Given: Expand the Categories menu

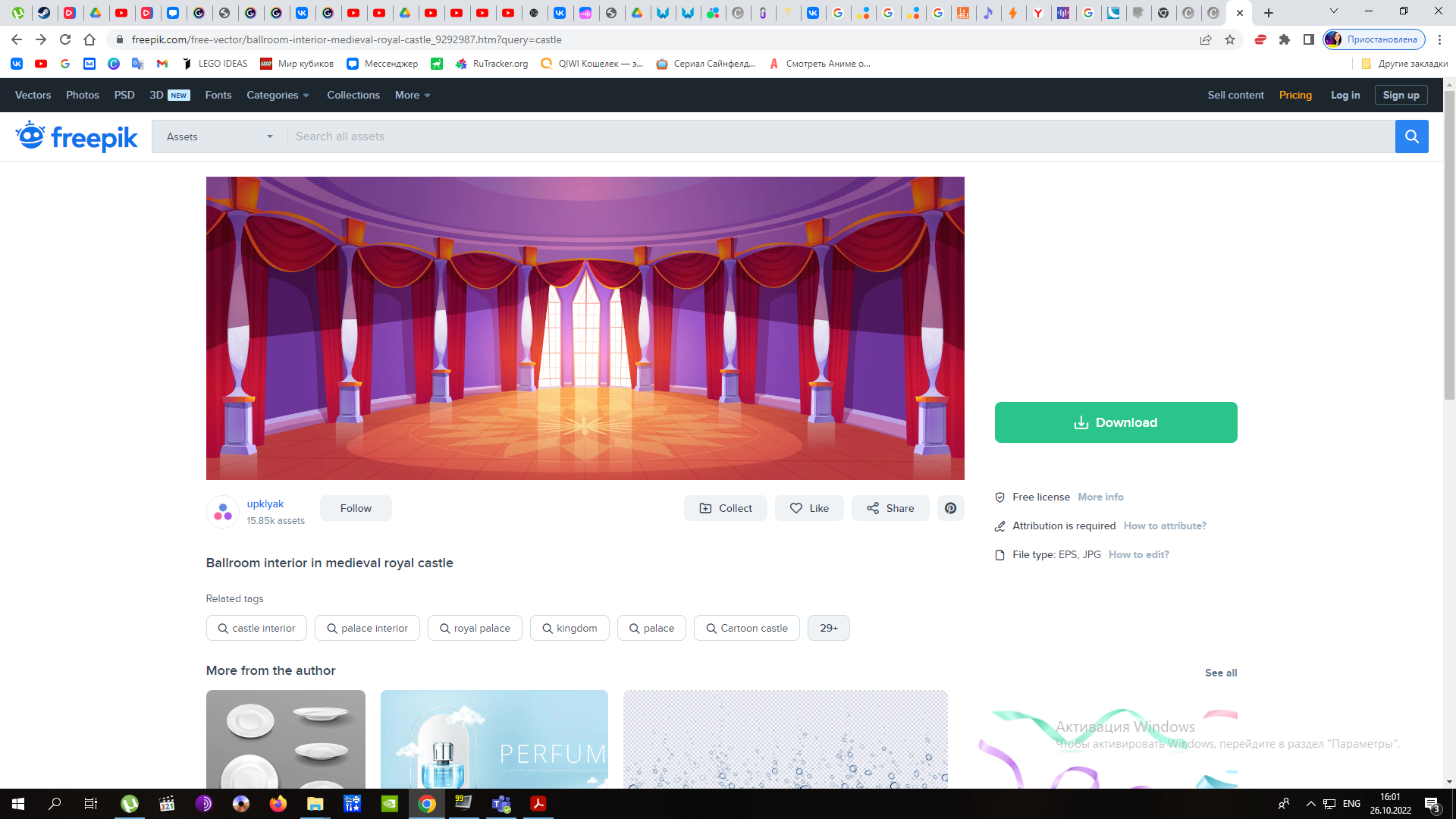Looking at the screenshot, I should point(278,95).
